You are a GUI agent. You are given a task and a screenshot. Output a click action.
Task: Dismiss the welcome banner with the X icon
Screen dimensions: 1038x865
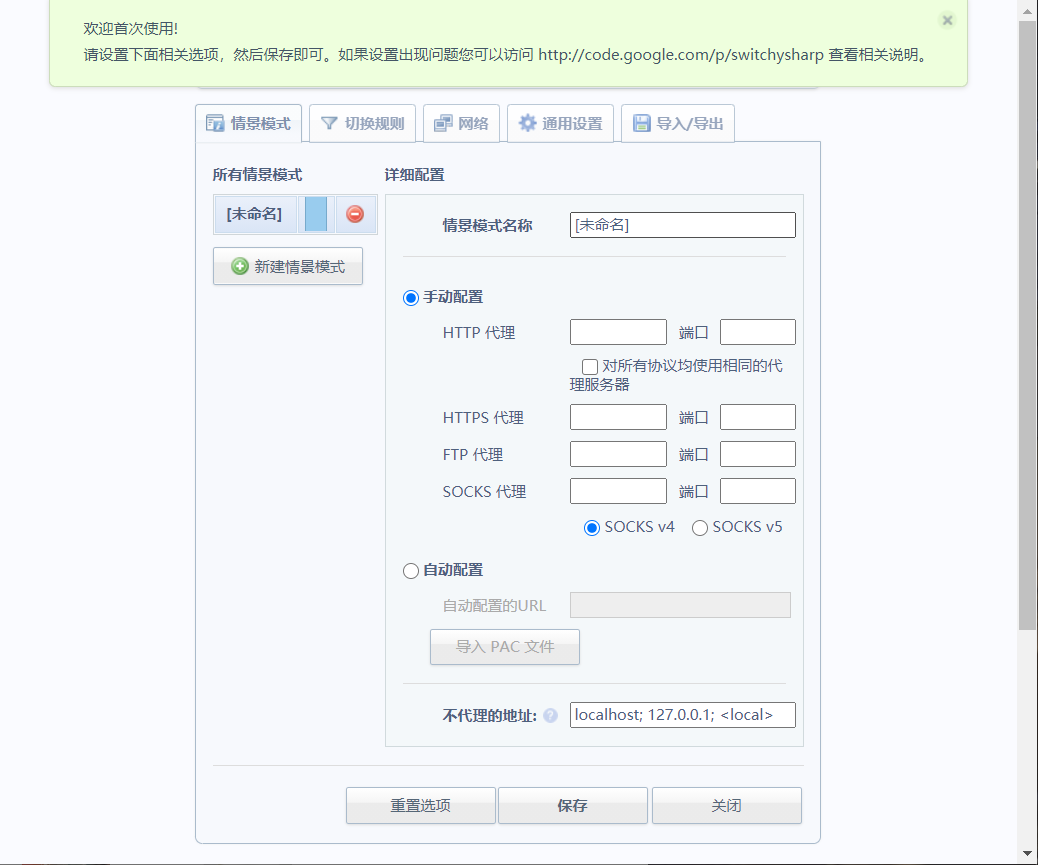coord(947,20)
